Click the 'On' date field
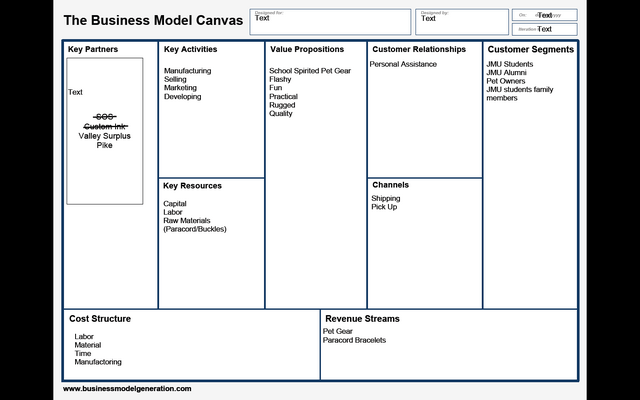The width and height of the screenshot is (640, 400). [545, 15]
